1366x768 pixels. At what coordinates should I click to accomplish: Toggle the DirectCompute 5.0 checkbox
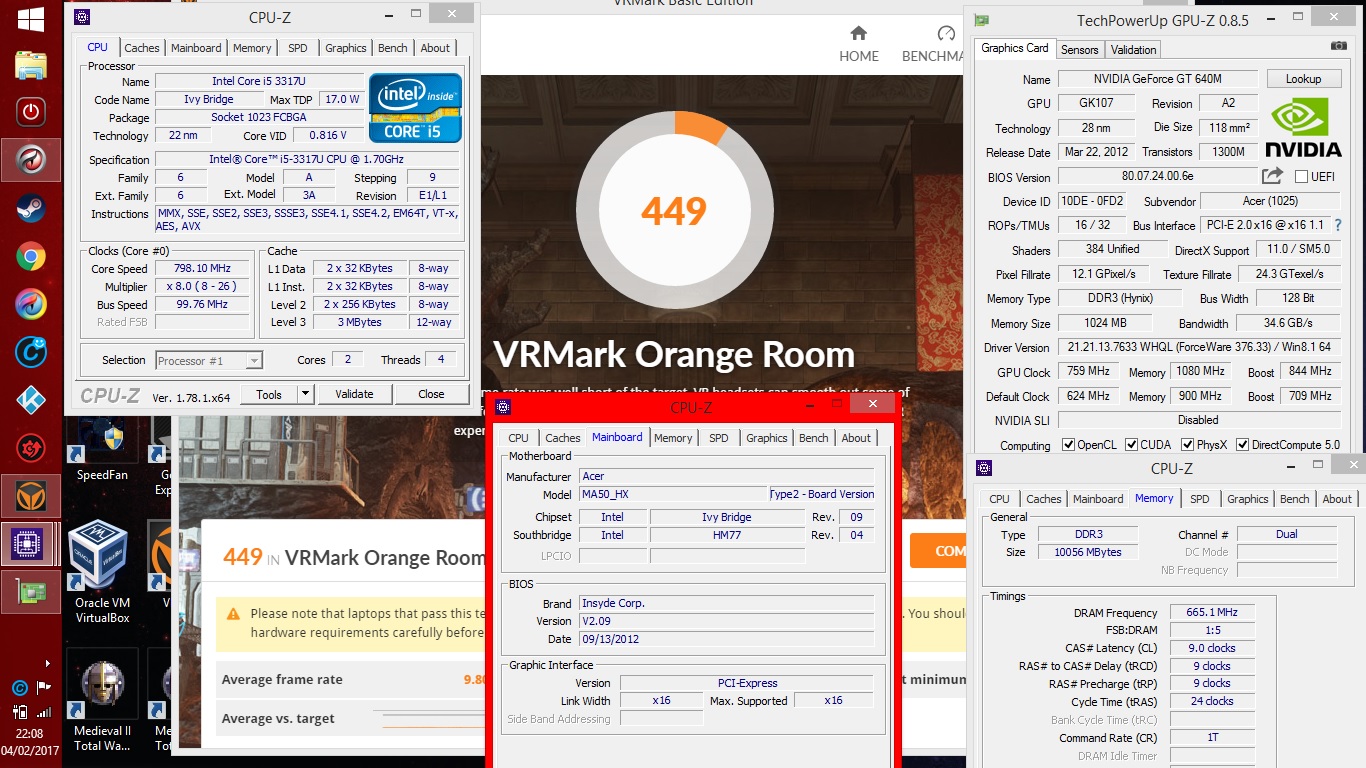pos(1243,444)
